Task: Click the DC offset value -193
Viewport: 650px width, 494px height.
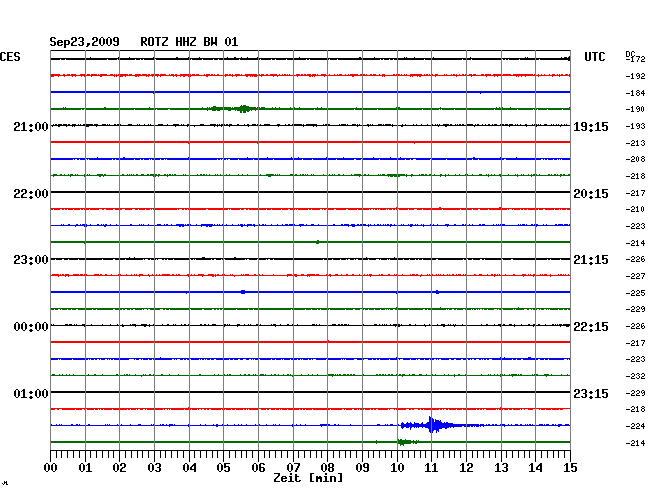Action: click(635, 126)
